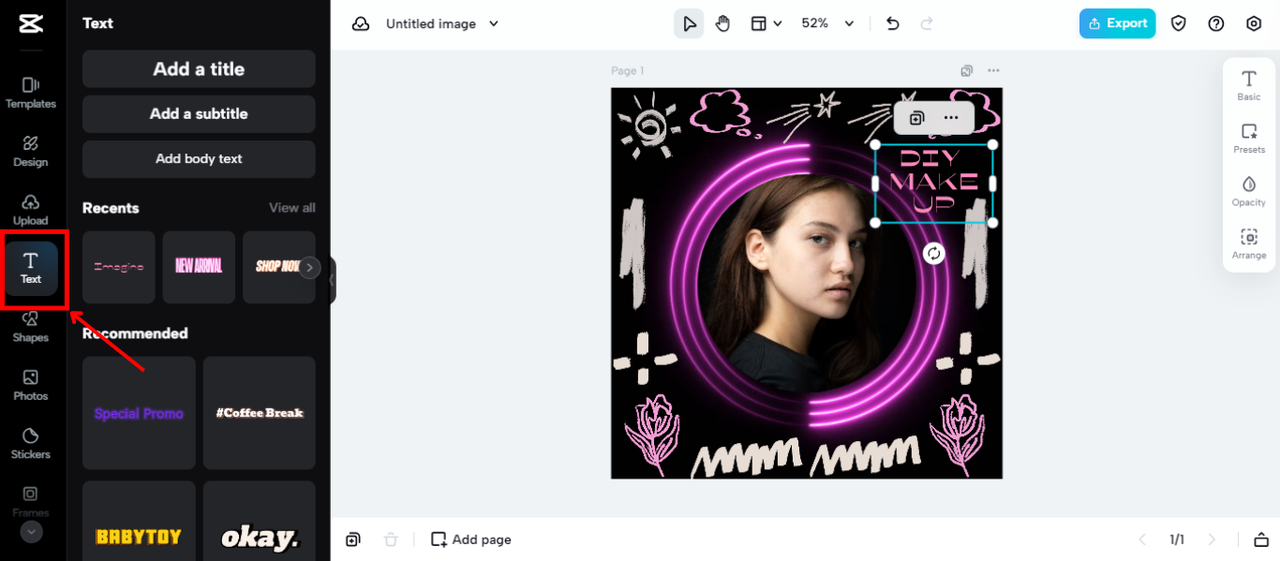Click Add body text button
This screenshot has height=561, width=1280.
tap(199, 159)
